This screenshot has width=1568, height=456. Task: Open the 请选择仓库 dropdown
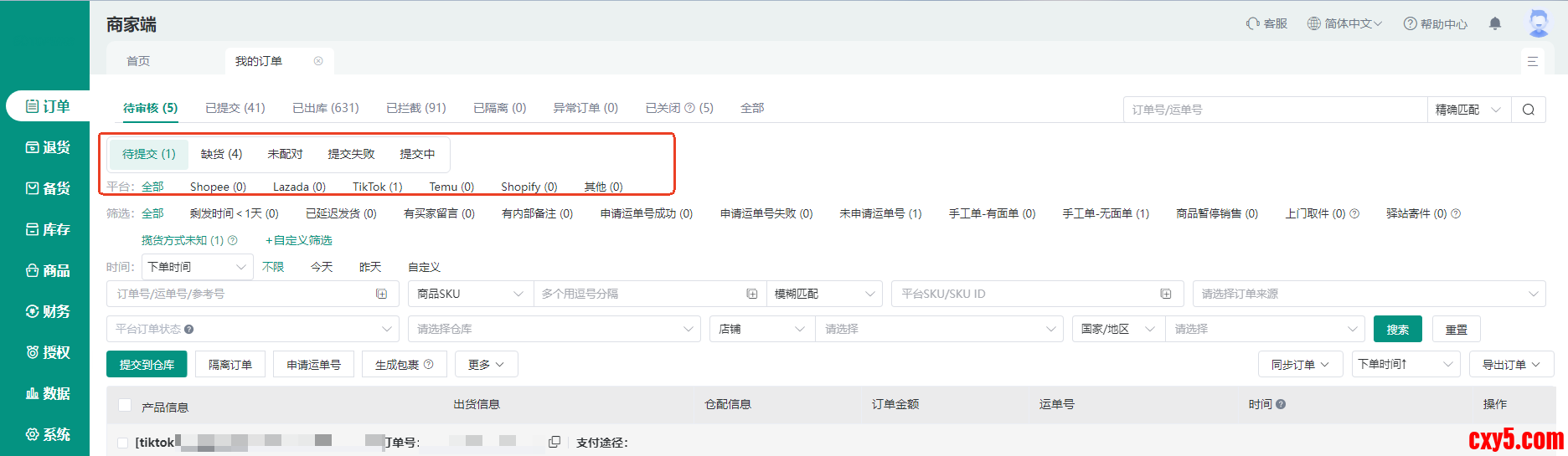click(x=554, y=329)
